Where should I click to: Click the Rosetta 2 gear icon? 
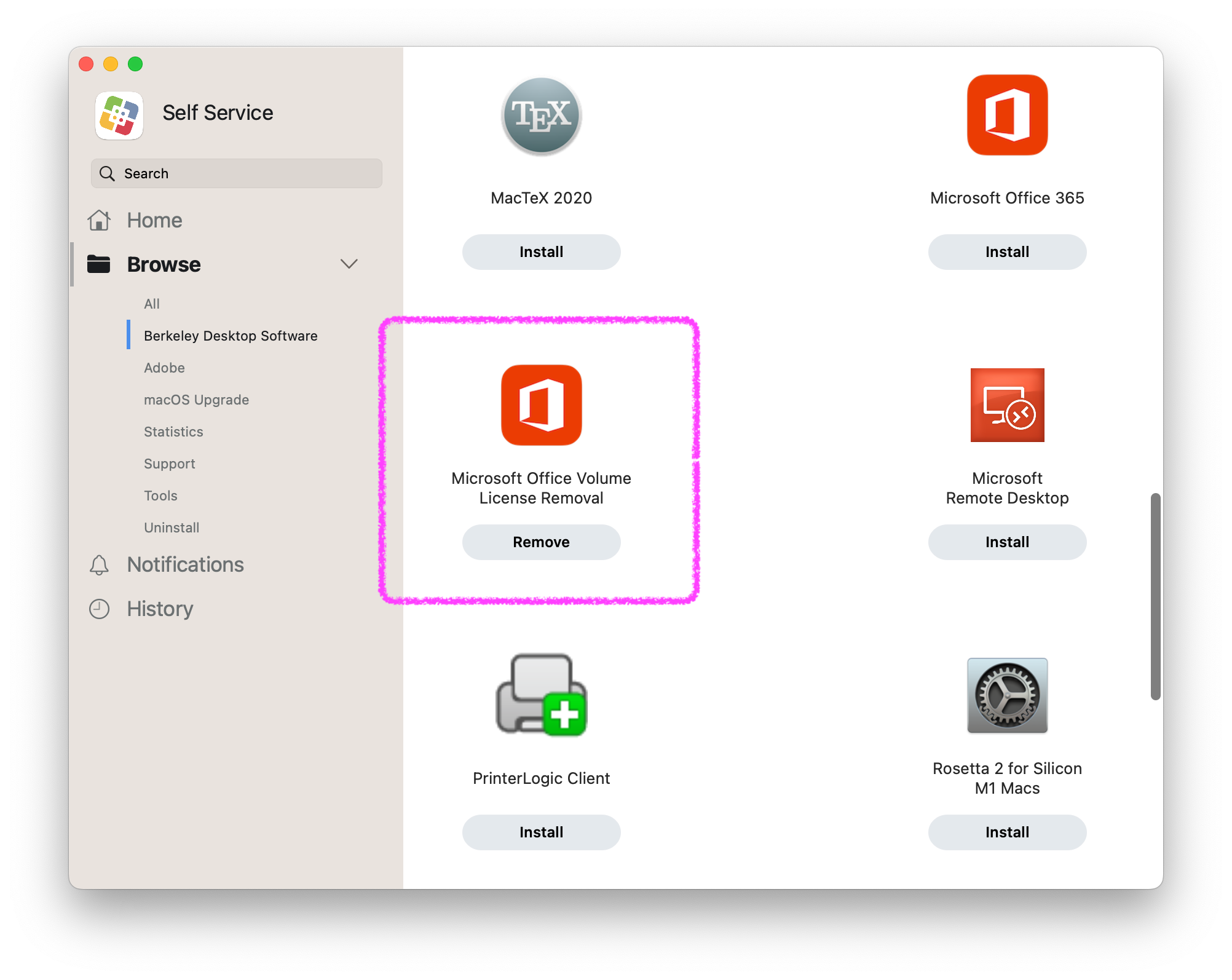pyautogui.click(x=1007, y=695)
